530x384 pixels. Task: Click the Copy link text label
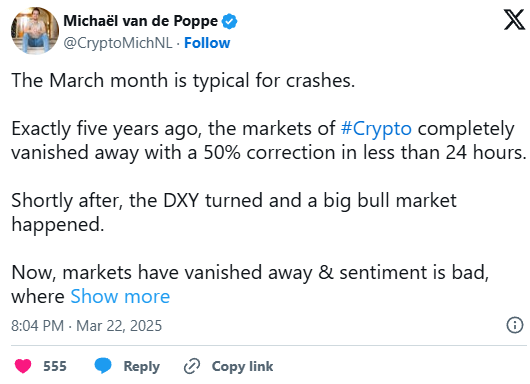242,366
